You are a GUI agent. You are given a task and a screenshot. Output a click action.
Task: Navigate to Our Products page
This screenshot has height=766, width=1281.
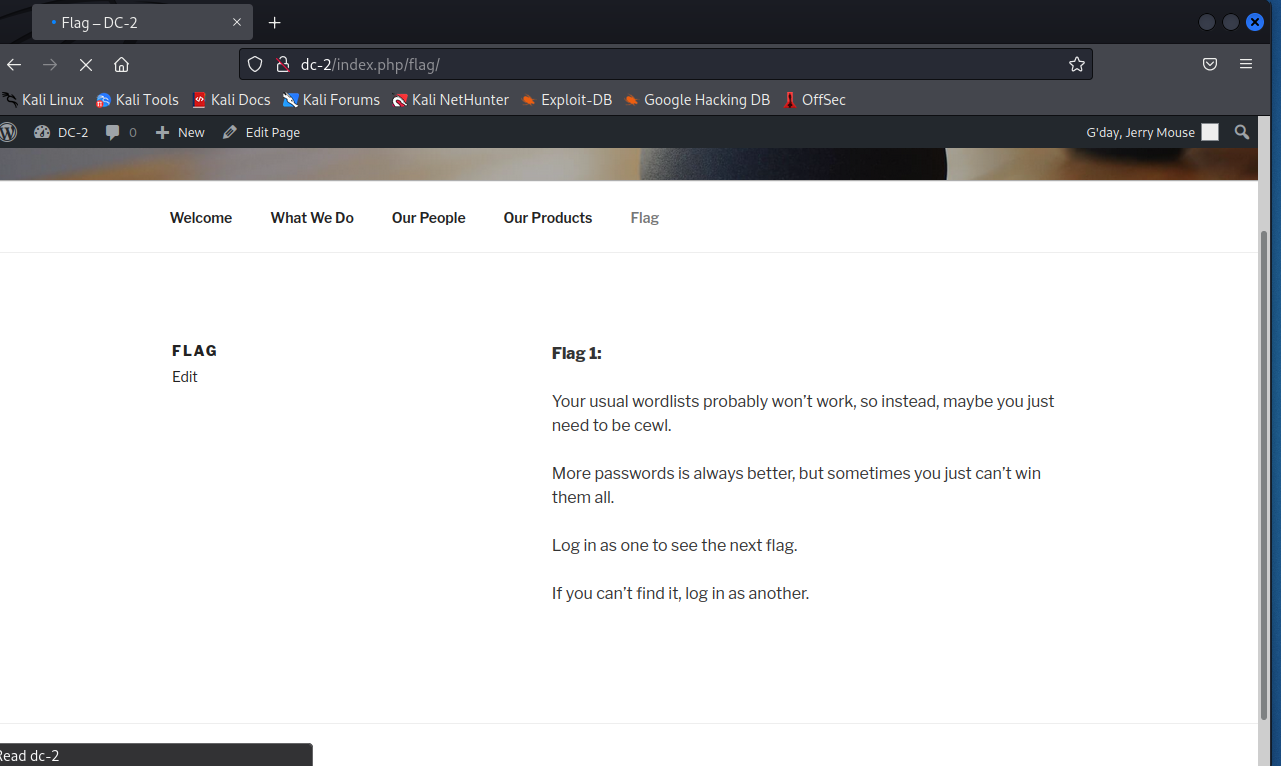548,218
